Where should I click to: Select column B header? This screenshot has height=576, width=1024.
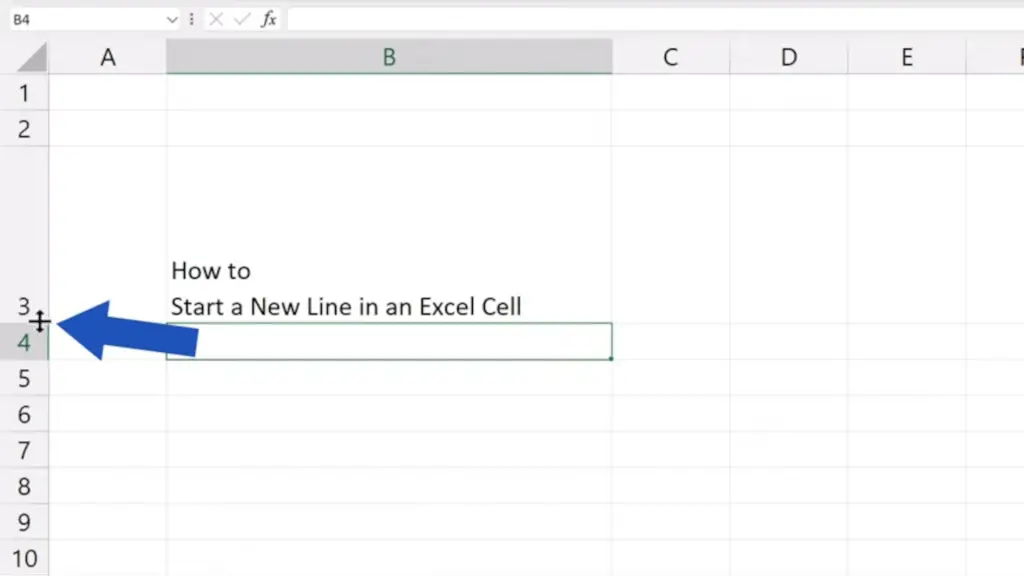(x=389, y=57)
